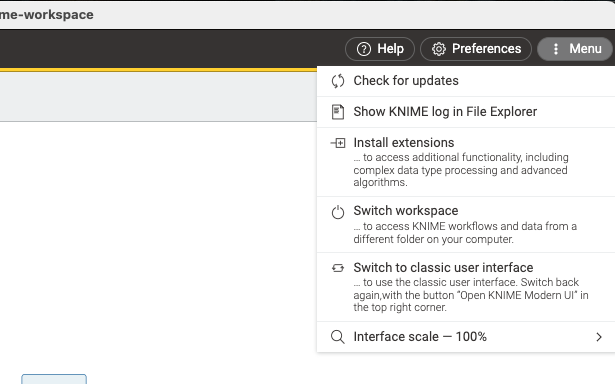The image size is (615, 384).
Task: Select Check for updates menu entry
Action: tap(466, 81)
